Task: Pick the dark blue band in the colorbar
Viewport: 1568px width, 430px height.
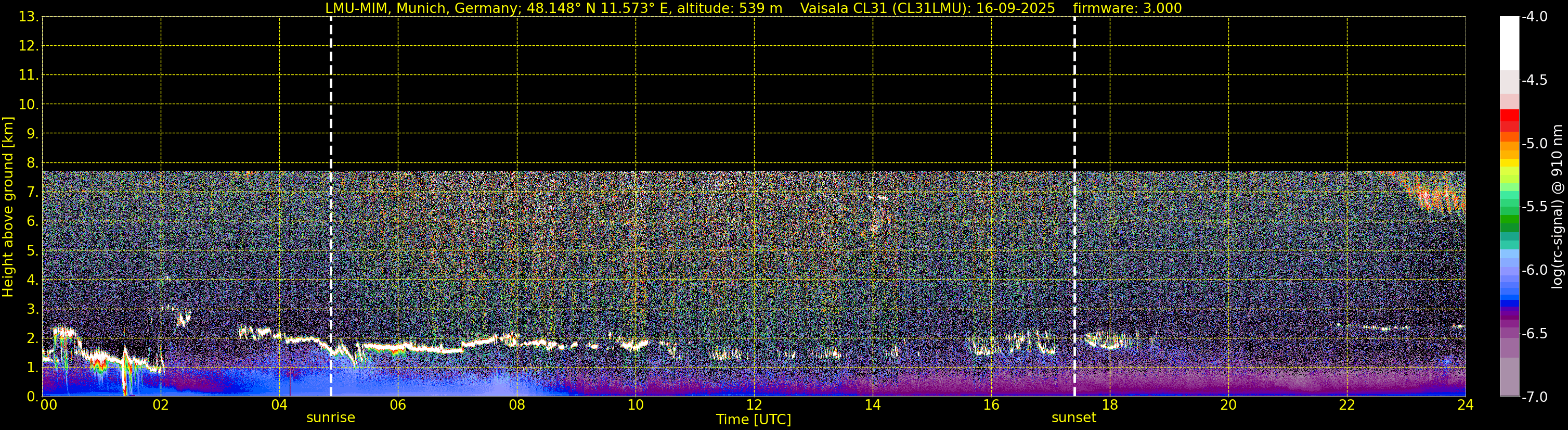Action: (1509, 302)
